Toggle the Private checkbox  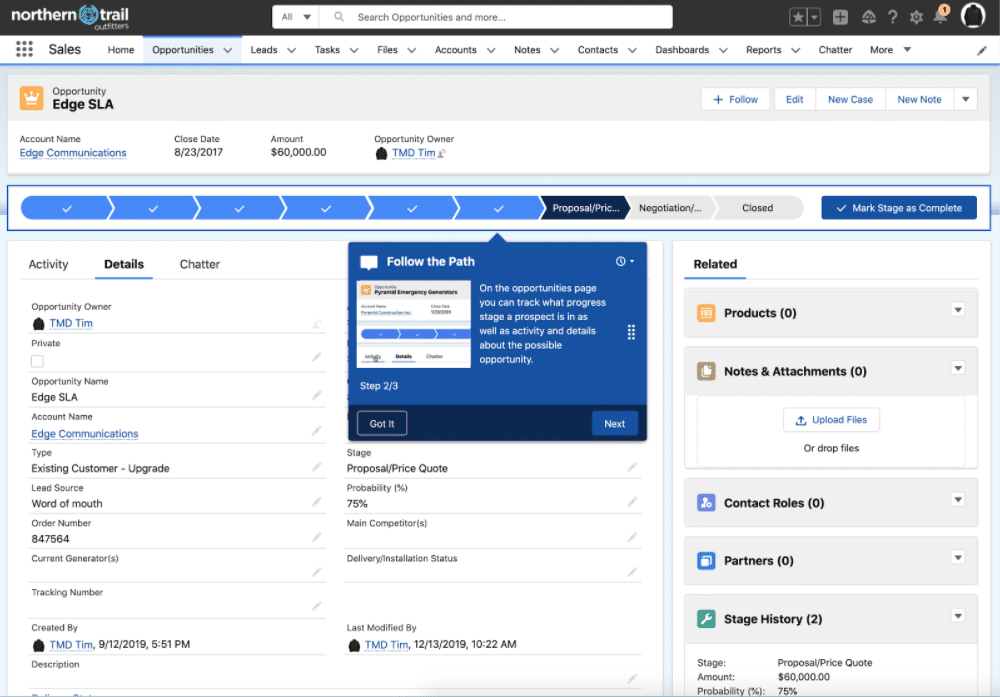tap(38, 361)
